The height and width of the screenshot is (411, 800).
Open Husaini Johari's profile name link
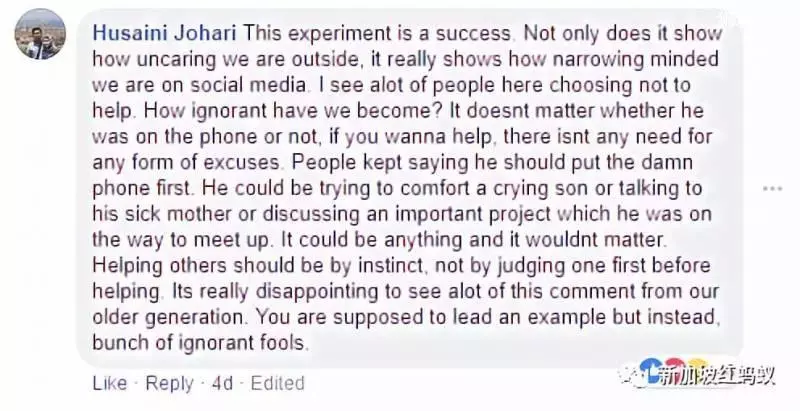click(x=165, y=34)
